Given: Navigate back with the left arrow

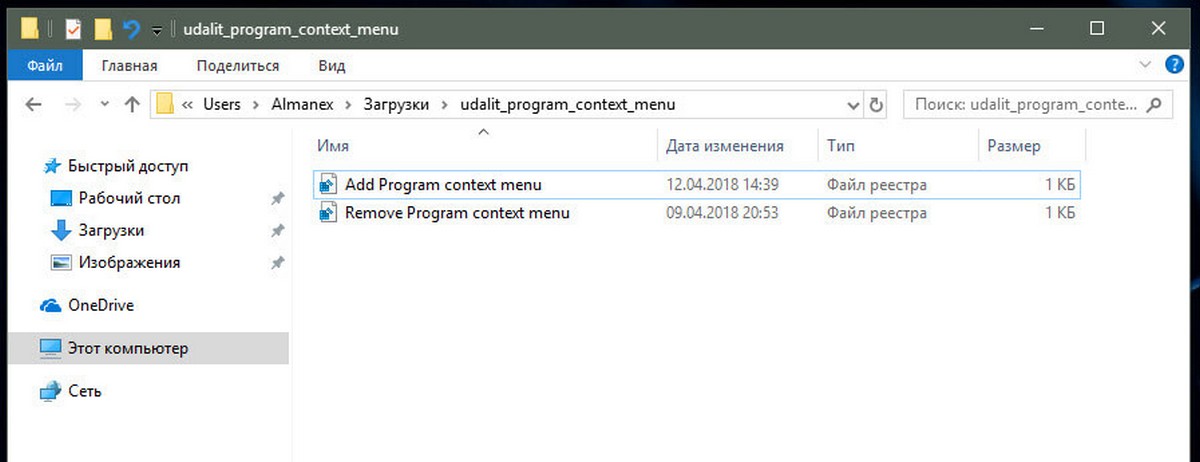Looking at the screenshot, I should point(33,104).
